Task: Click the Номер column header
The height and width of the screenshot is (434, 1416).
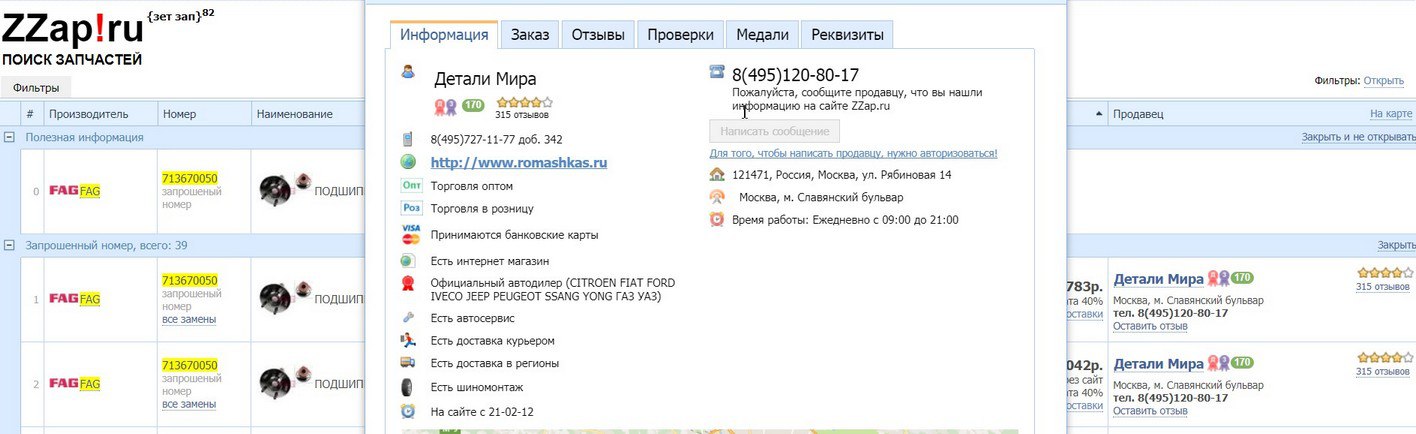Action: 179,114
